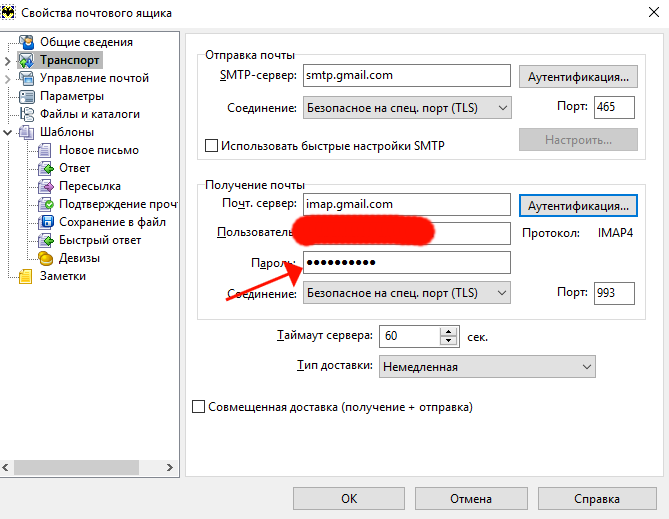
Task: Enable Использовать быстрые настройки SMTP checkbox
Action: coord(211,146)
